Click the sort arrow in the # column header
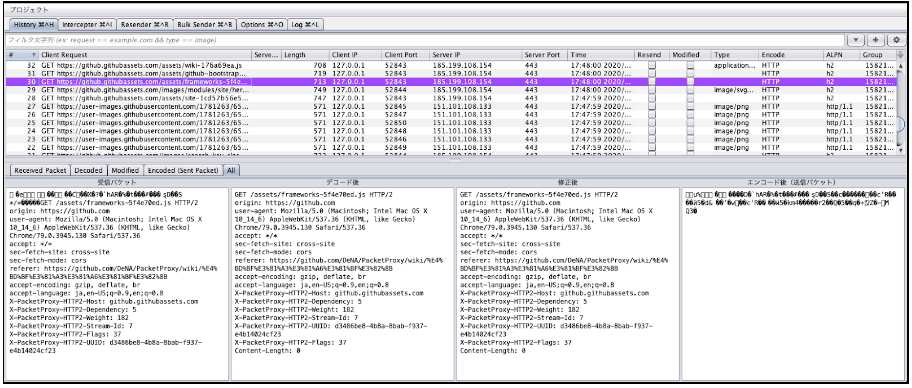912x388 pixels. point(33,55)
